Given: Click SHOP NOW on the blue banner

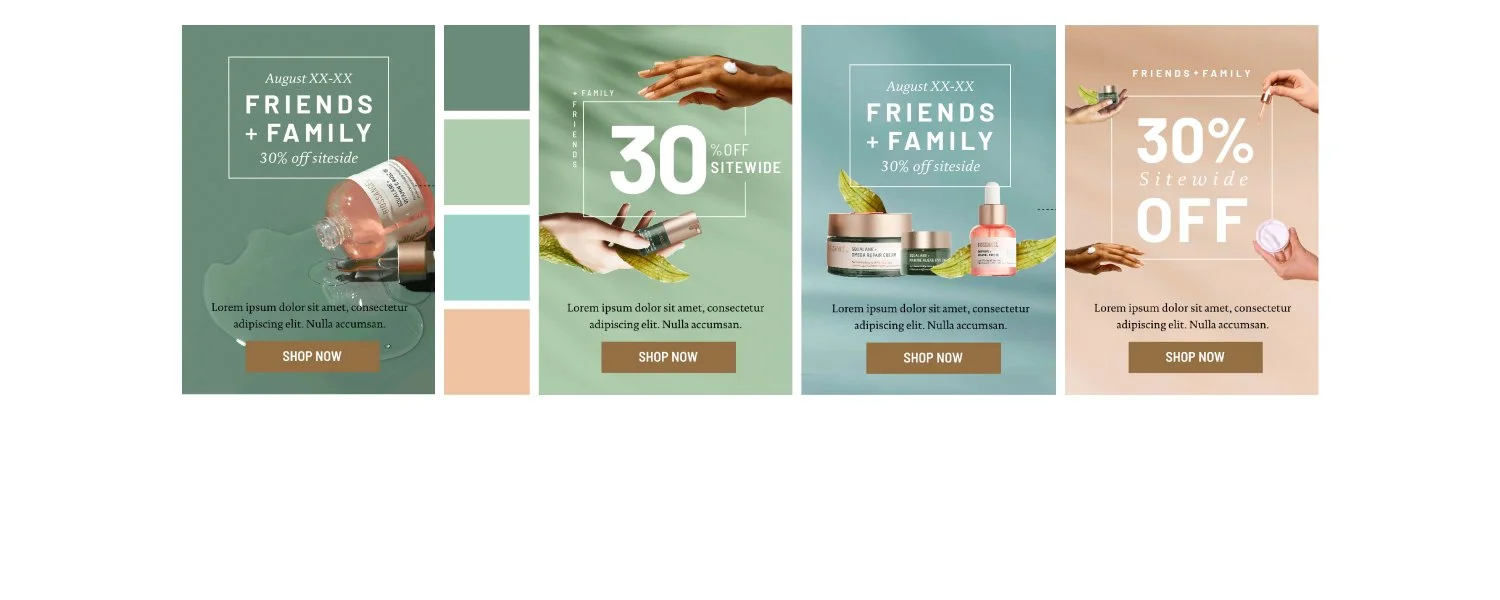Looking at the screenshot, I should 933,358.
